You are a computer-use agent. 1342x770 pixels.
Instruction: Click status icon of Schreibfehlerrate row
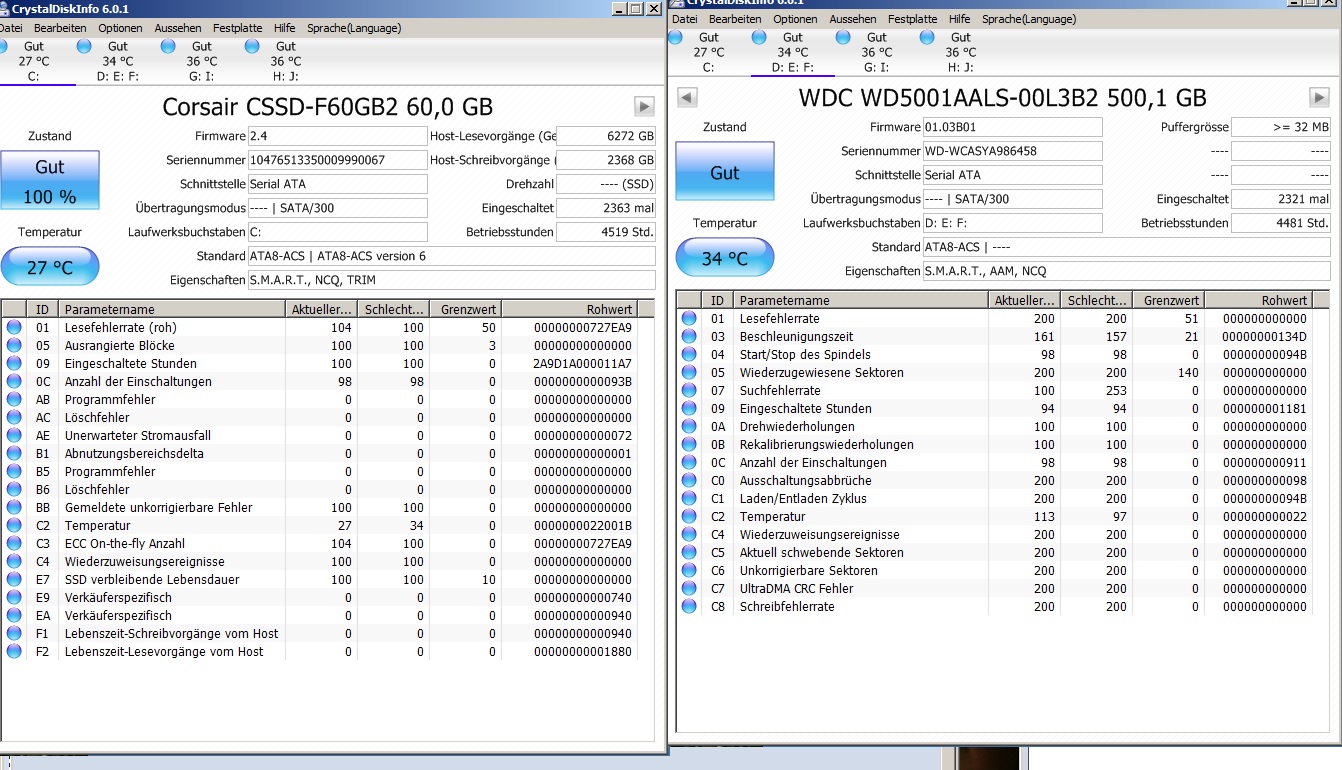(689, 606)
